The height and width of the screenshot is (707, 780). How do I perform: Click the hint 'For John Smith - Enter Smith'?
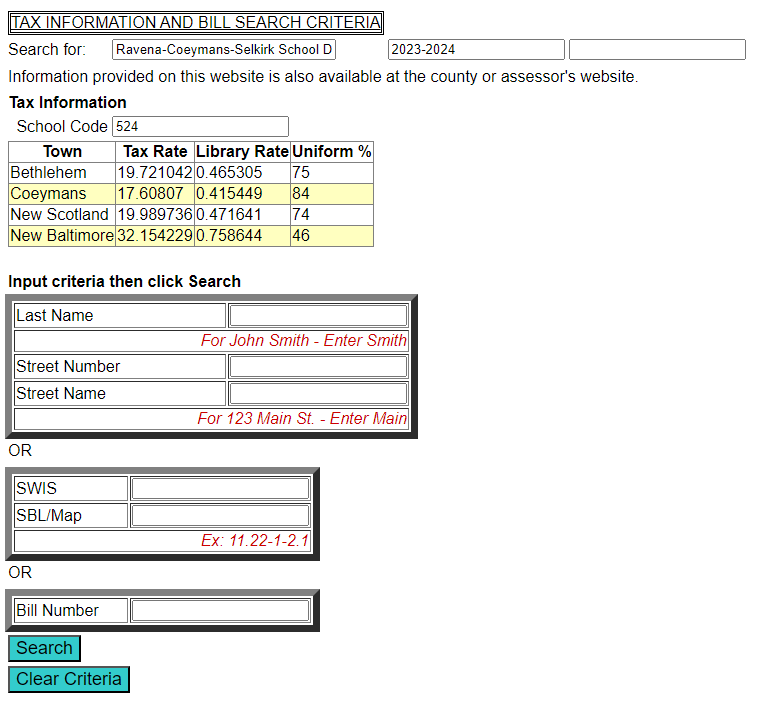(x=304, y=341)
